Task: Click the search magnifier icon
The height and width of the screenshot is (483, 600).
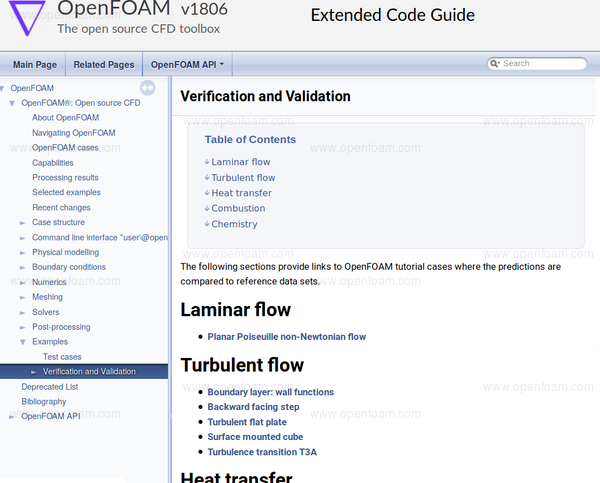Action: 494,64
